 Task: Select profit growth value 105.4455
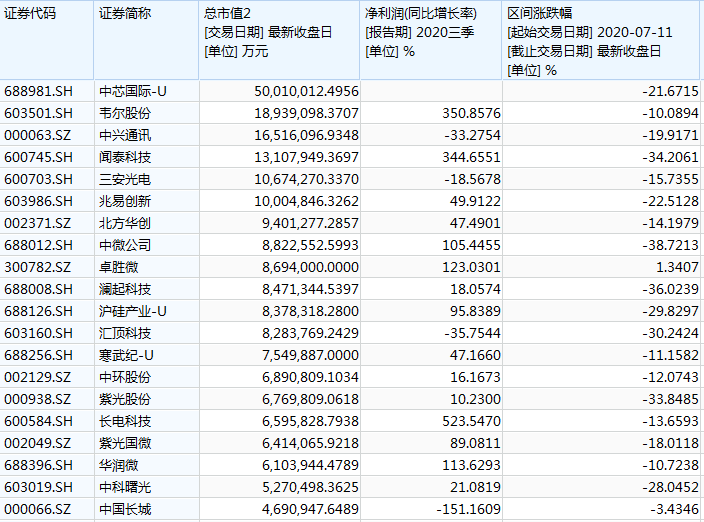pos(471,246)
